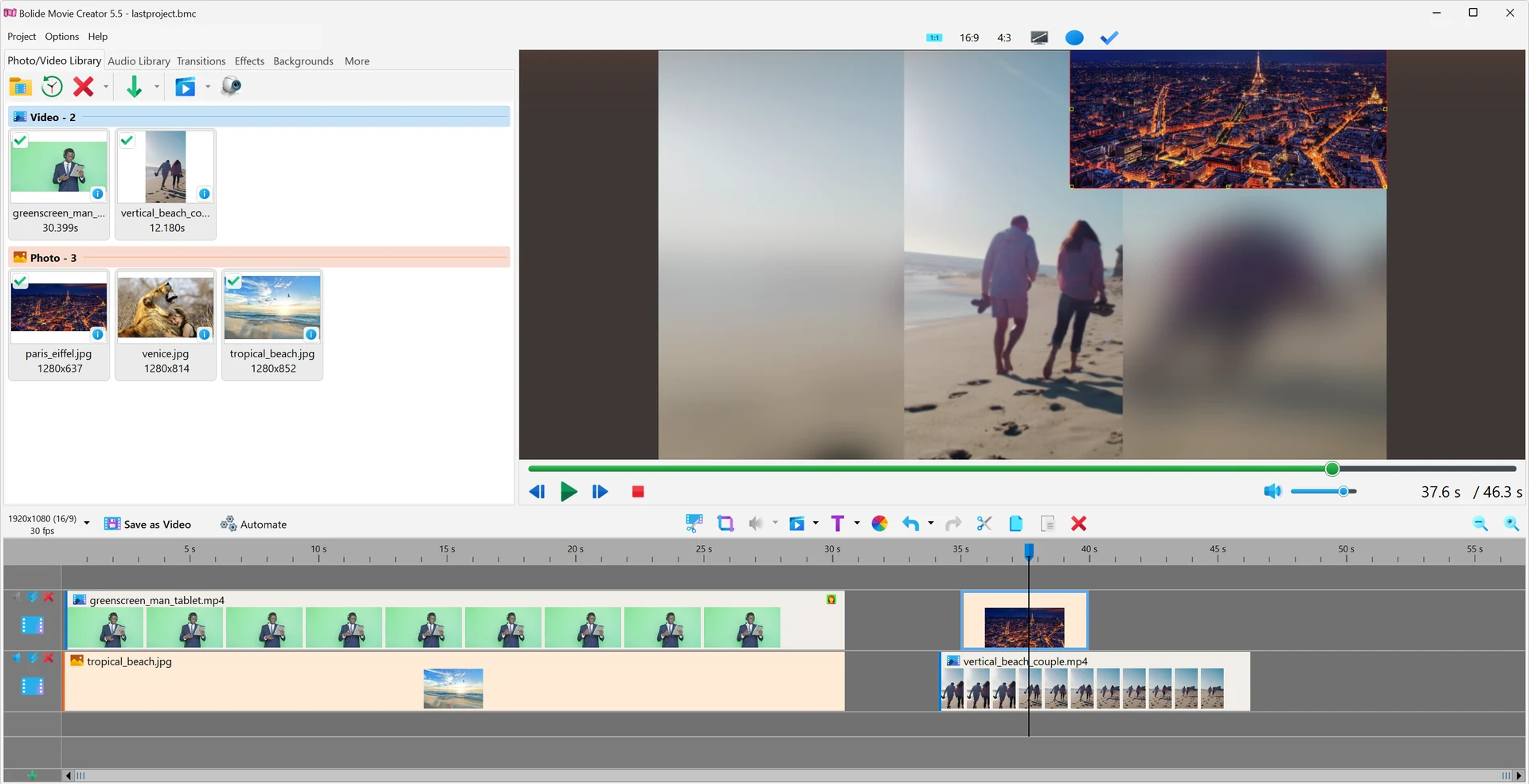Click the purple T text tool
The image size is (1529, 784).
[x=838, y=523]
